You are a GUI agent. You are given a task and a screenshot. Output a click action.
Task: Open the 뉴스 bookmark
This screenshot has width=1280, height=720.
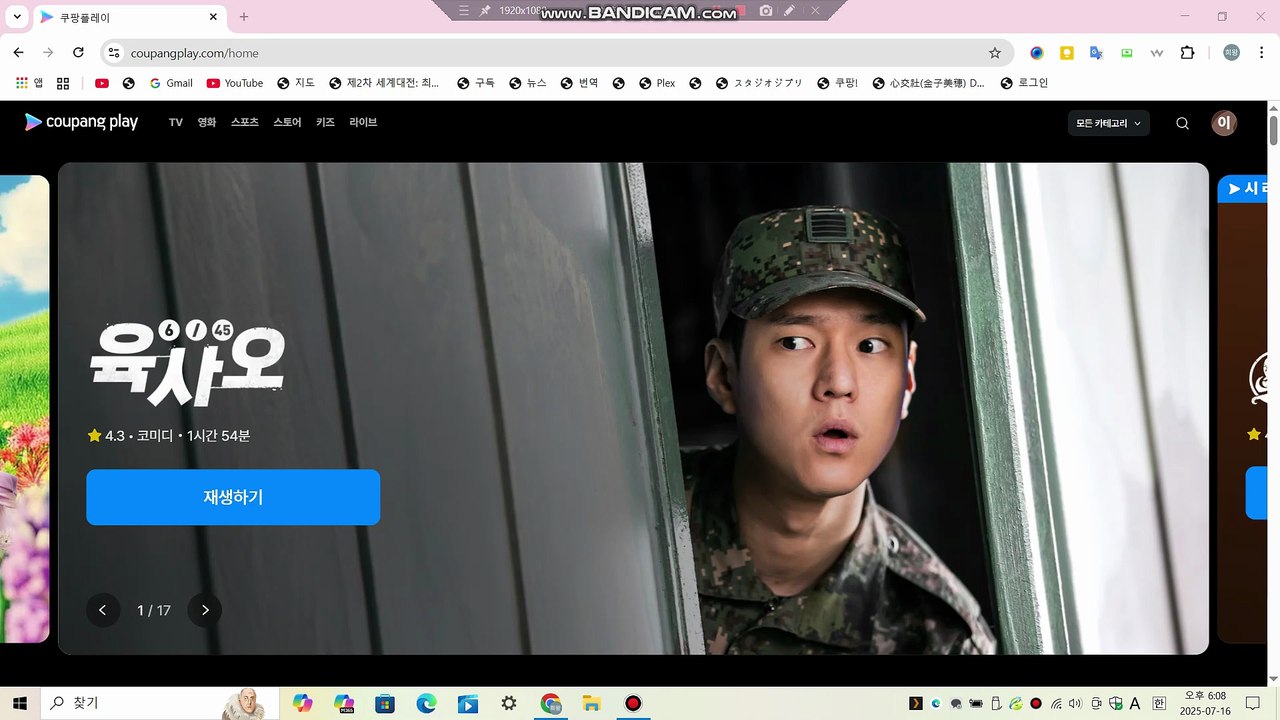click(528, 83)
